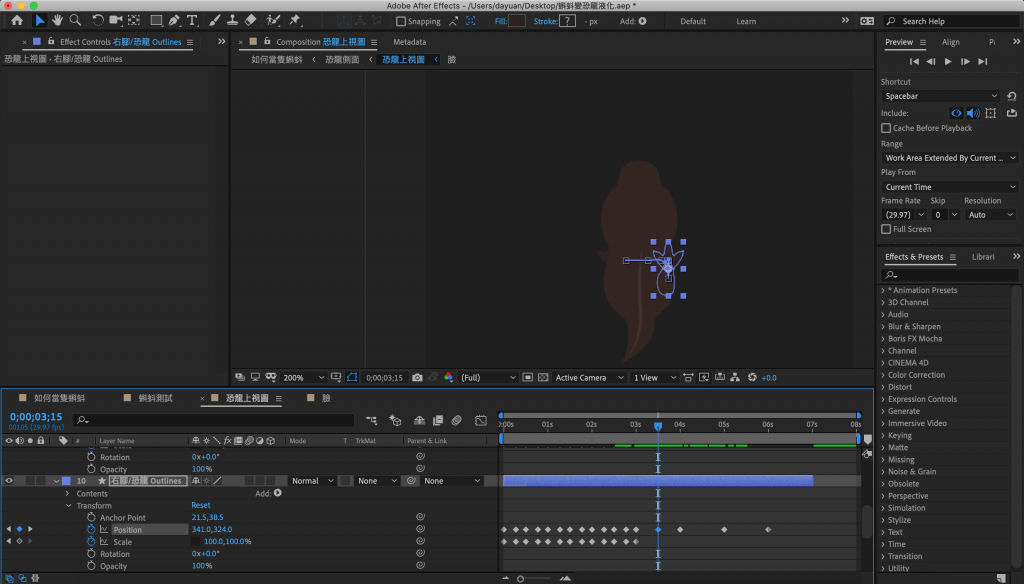Open the viewer magnification 200% dropdown
The height and width of the screenshot is (584, 1024).
click(303, 378)
